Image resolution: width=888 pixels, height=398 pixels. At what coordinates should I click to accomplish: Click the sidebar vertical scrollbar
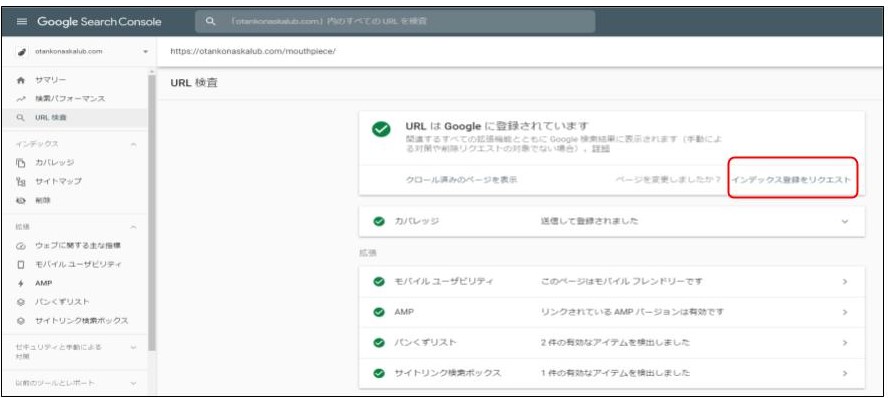[x=151, y=212]
